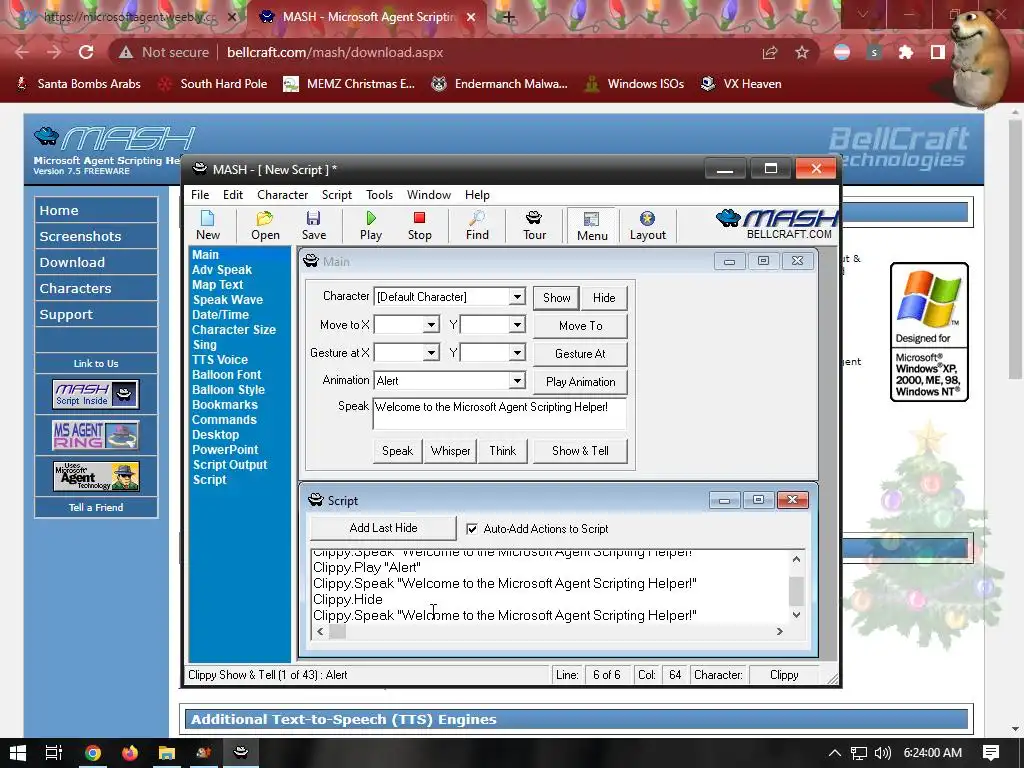
Task: Open the File menu in MASH
Action: click(200, 195)
